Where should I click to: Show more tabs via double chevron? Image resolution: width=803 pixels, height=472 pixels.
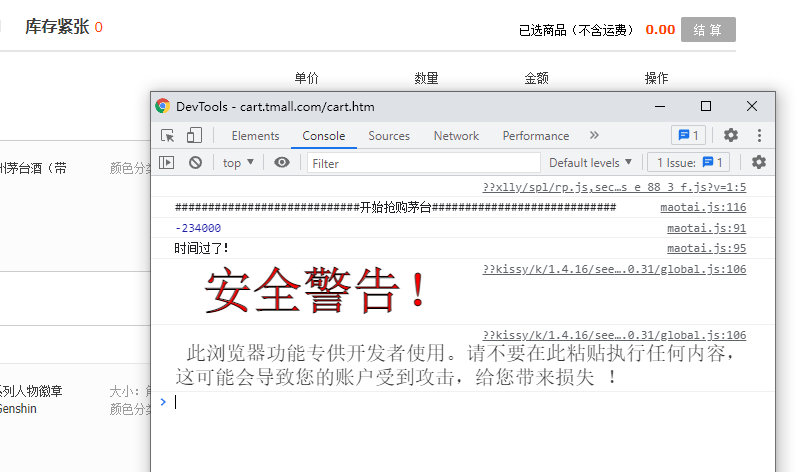tap(594, 135)
